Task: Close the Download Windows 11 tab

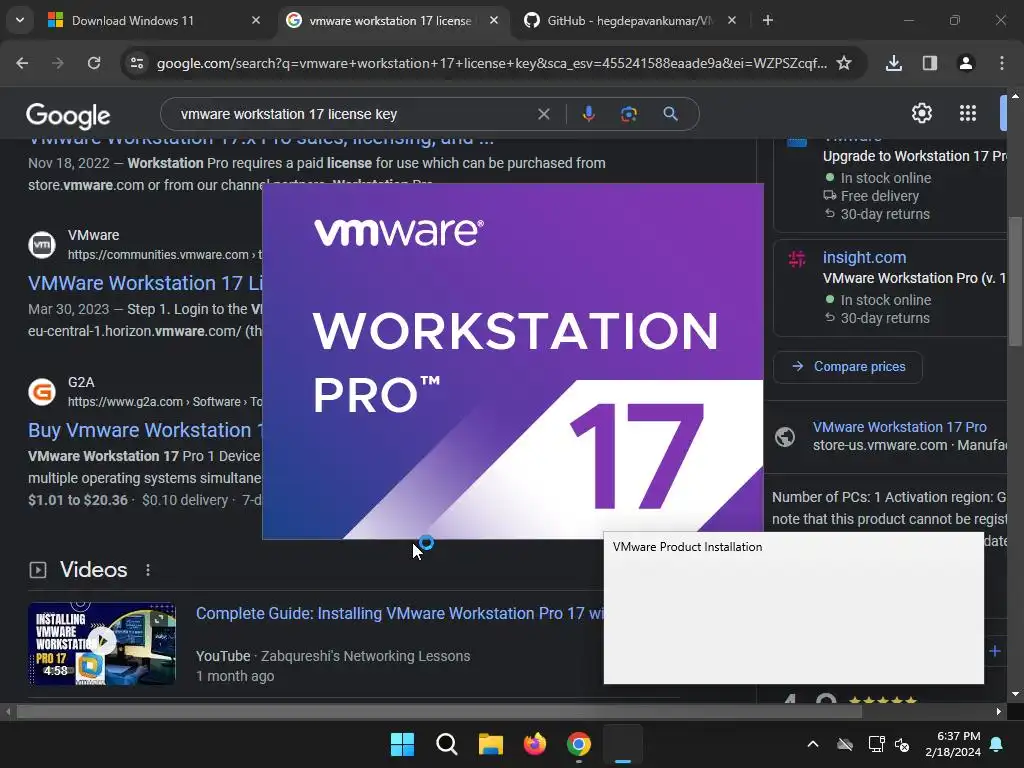Action: [256, 20]
